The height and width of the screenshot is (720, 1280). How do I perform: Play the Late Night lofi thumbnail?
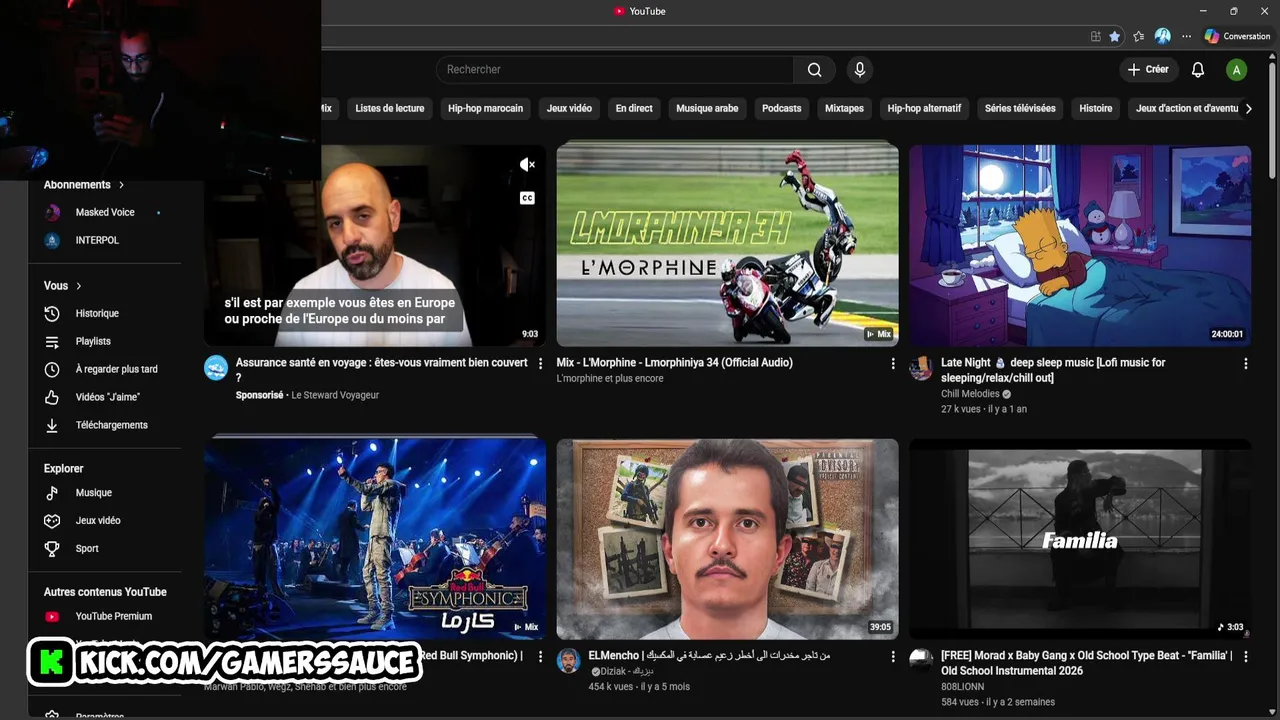(x=1080, y=246)
